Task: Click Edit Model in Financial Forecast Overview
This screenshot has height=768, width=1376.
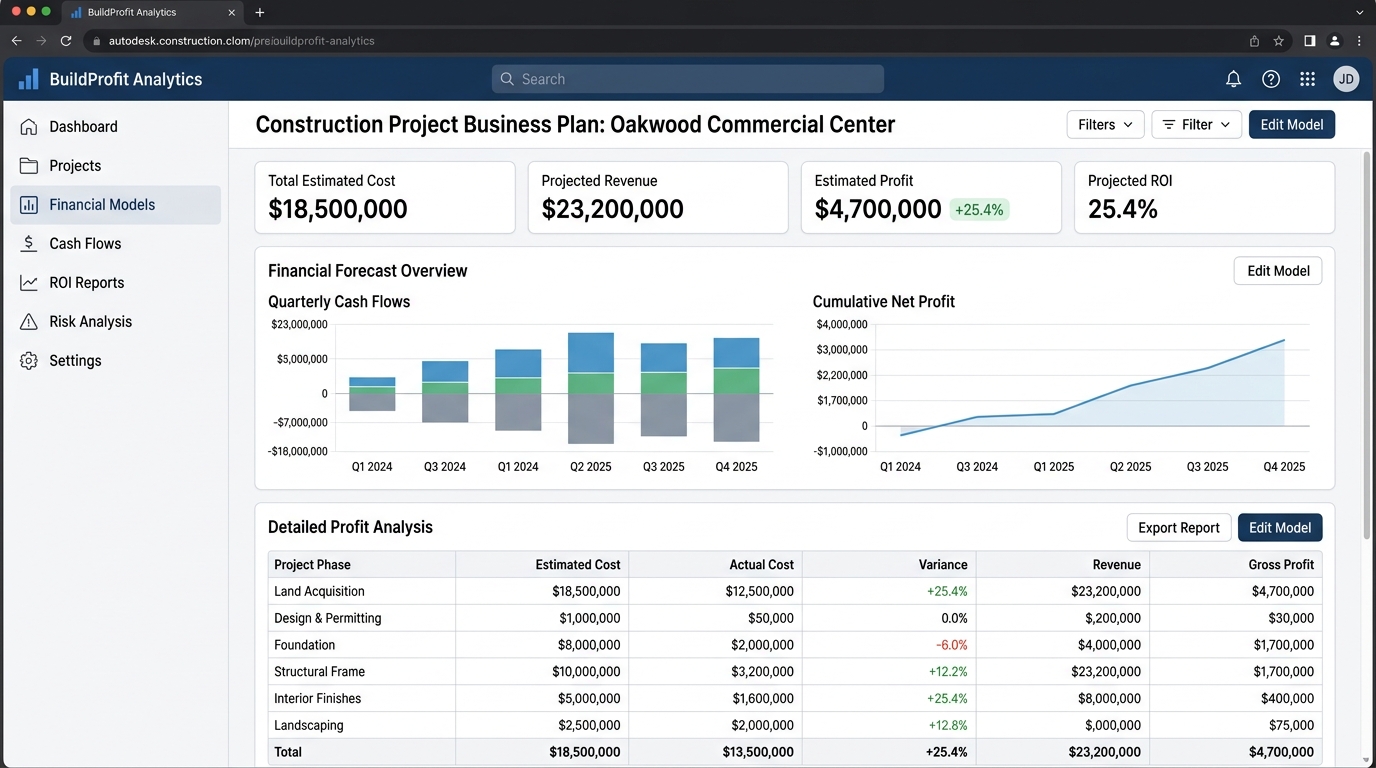Action: [1278, 271]
